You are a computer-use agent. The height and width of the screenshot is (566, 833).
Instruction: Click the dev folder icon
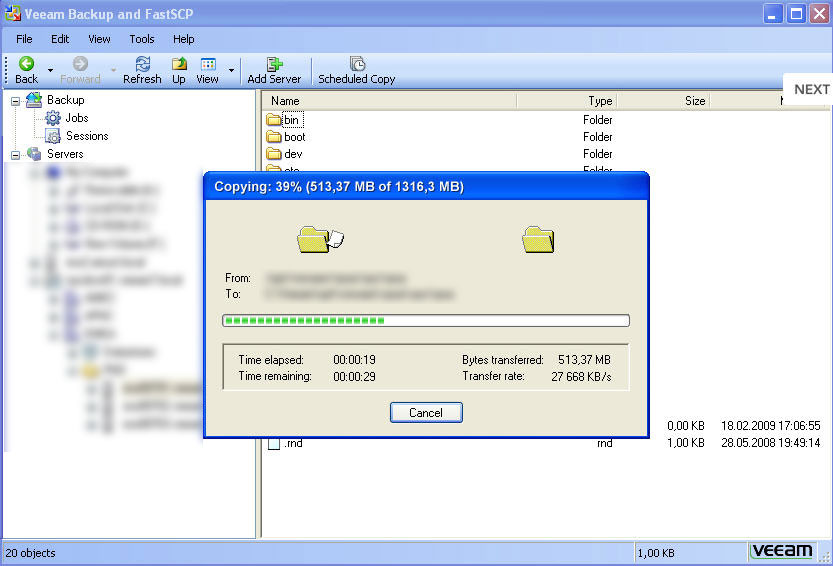point(274,153)
